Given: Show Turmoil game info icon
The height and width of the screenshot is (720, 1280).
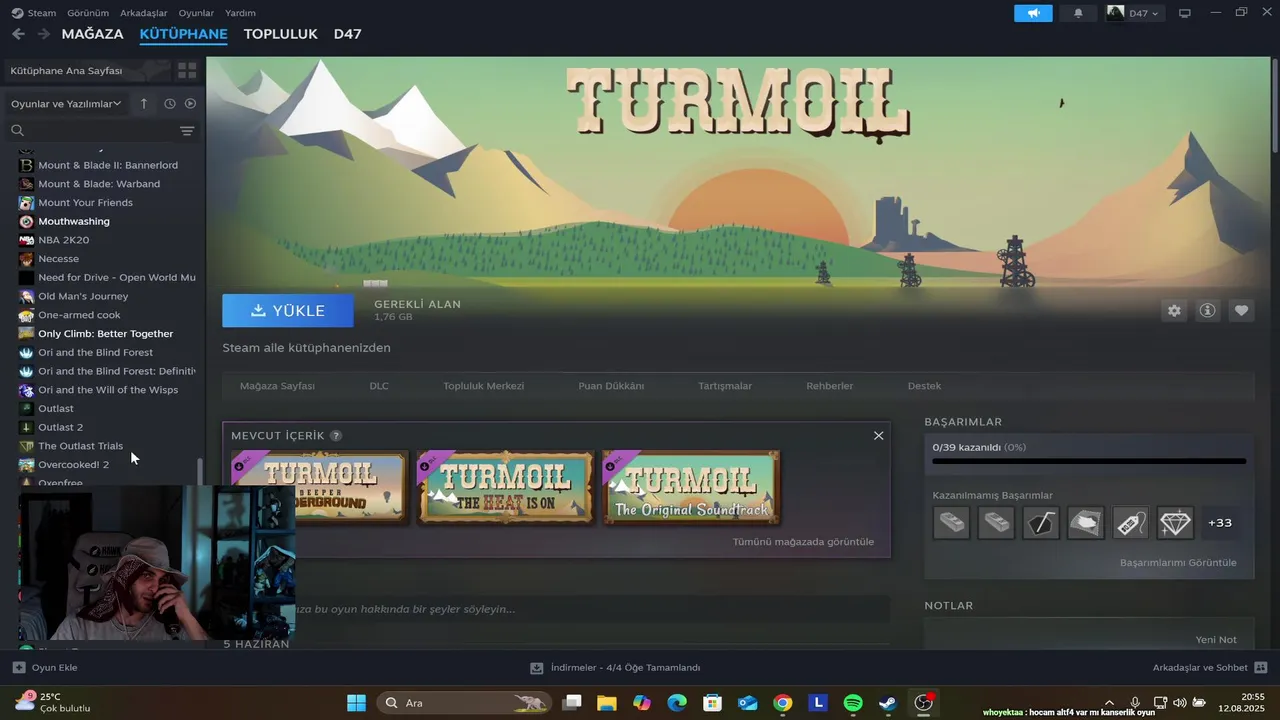Looking at the screenshot, I should 1207,311.
